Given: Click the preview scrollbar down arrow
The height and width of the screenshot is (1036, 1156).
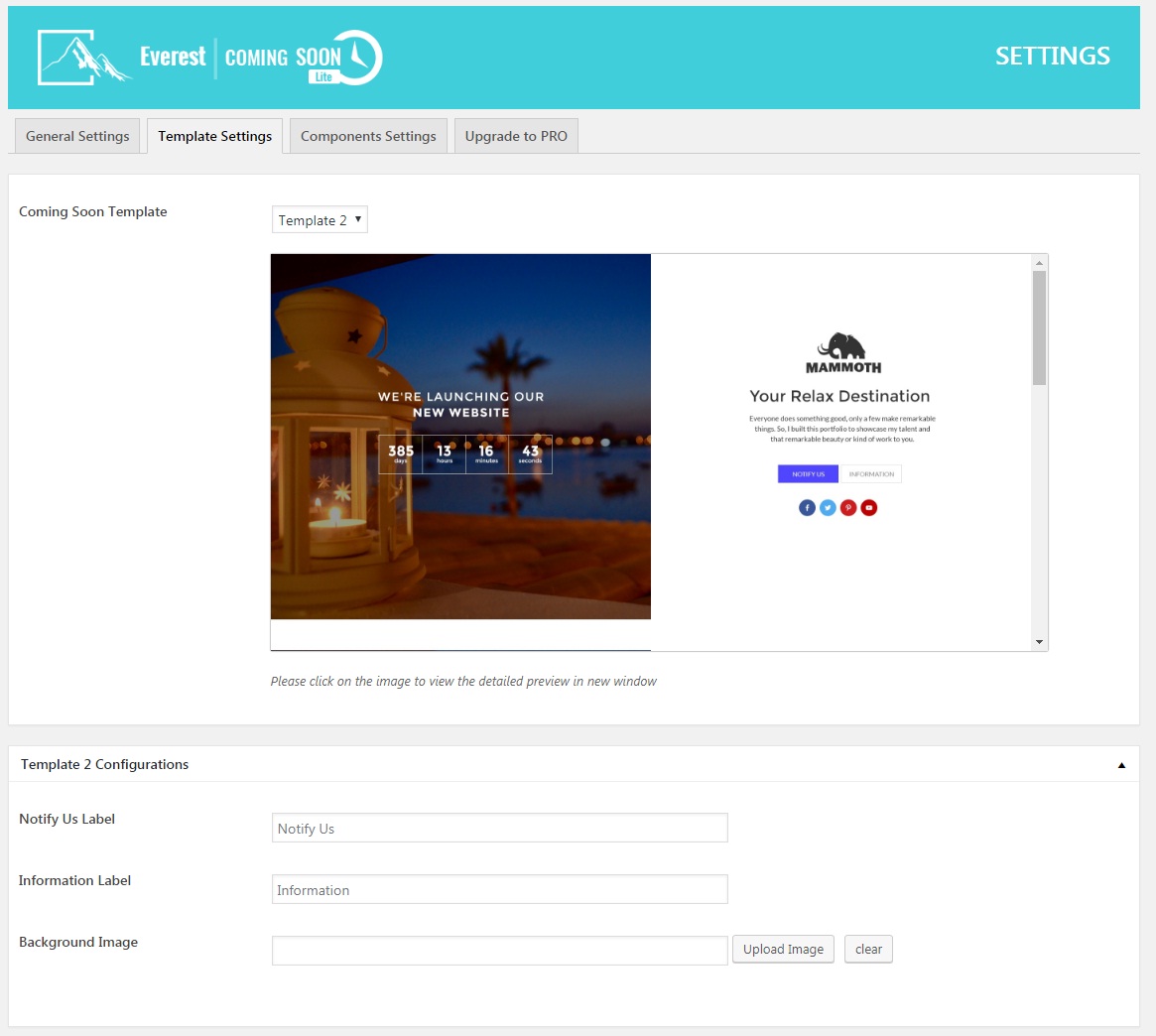Looking at the screenshot, I should [1039, 642].
